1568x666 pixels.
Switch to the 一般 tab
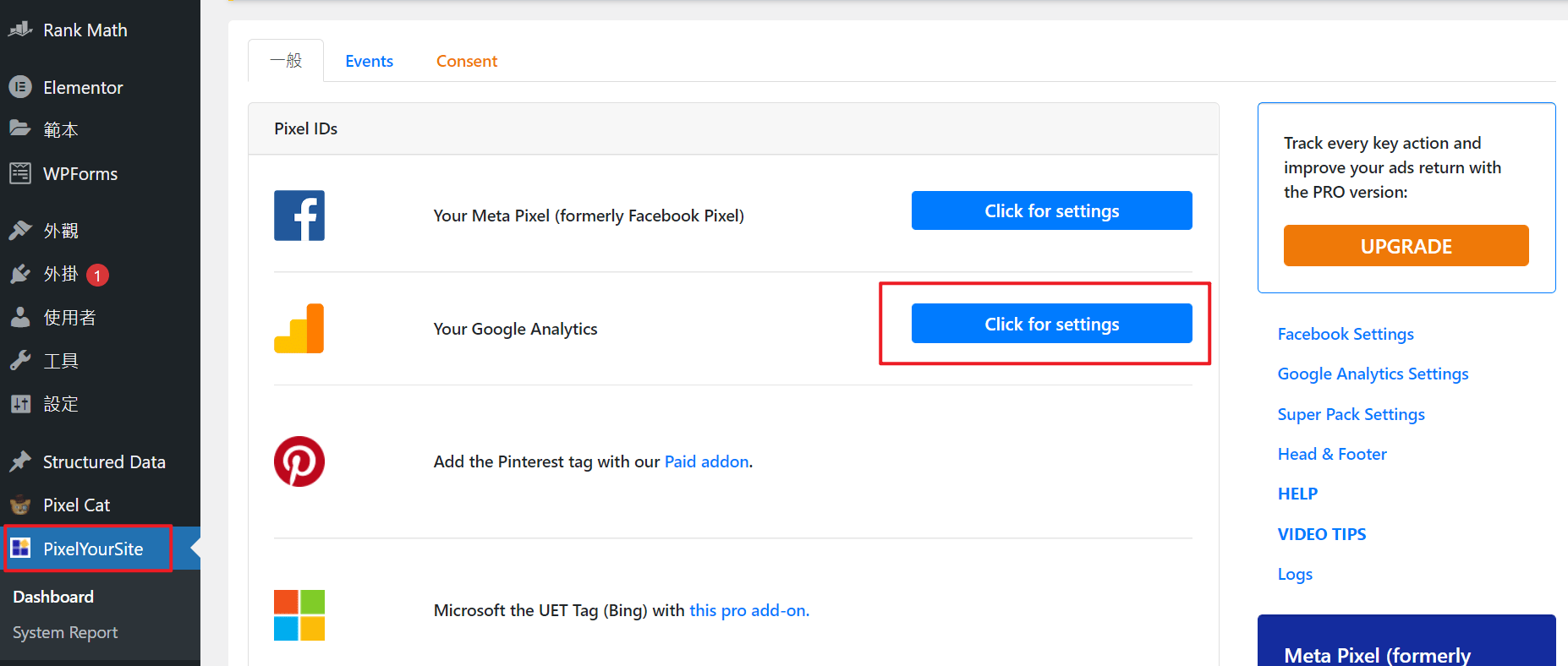pyautogui.click(x=286, y=60)
